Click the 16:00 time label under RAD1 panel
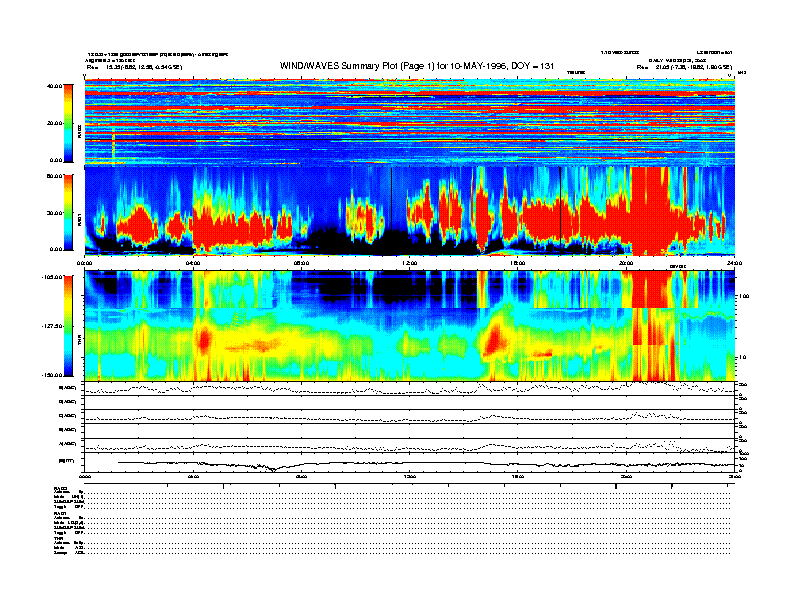 coord(518,263)
